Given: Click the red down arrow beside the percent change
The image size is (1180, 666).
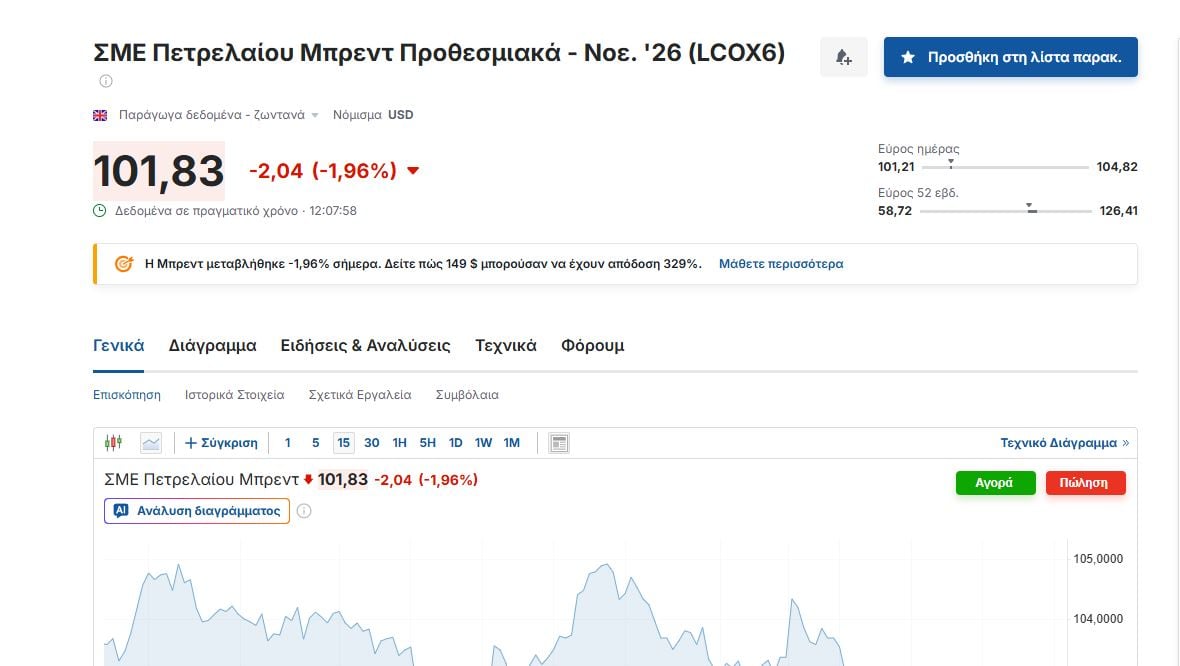Looking at the screenshot, I should [x=413, y=171].
